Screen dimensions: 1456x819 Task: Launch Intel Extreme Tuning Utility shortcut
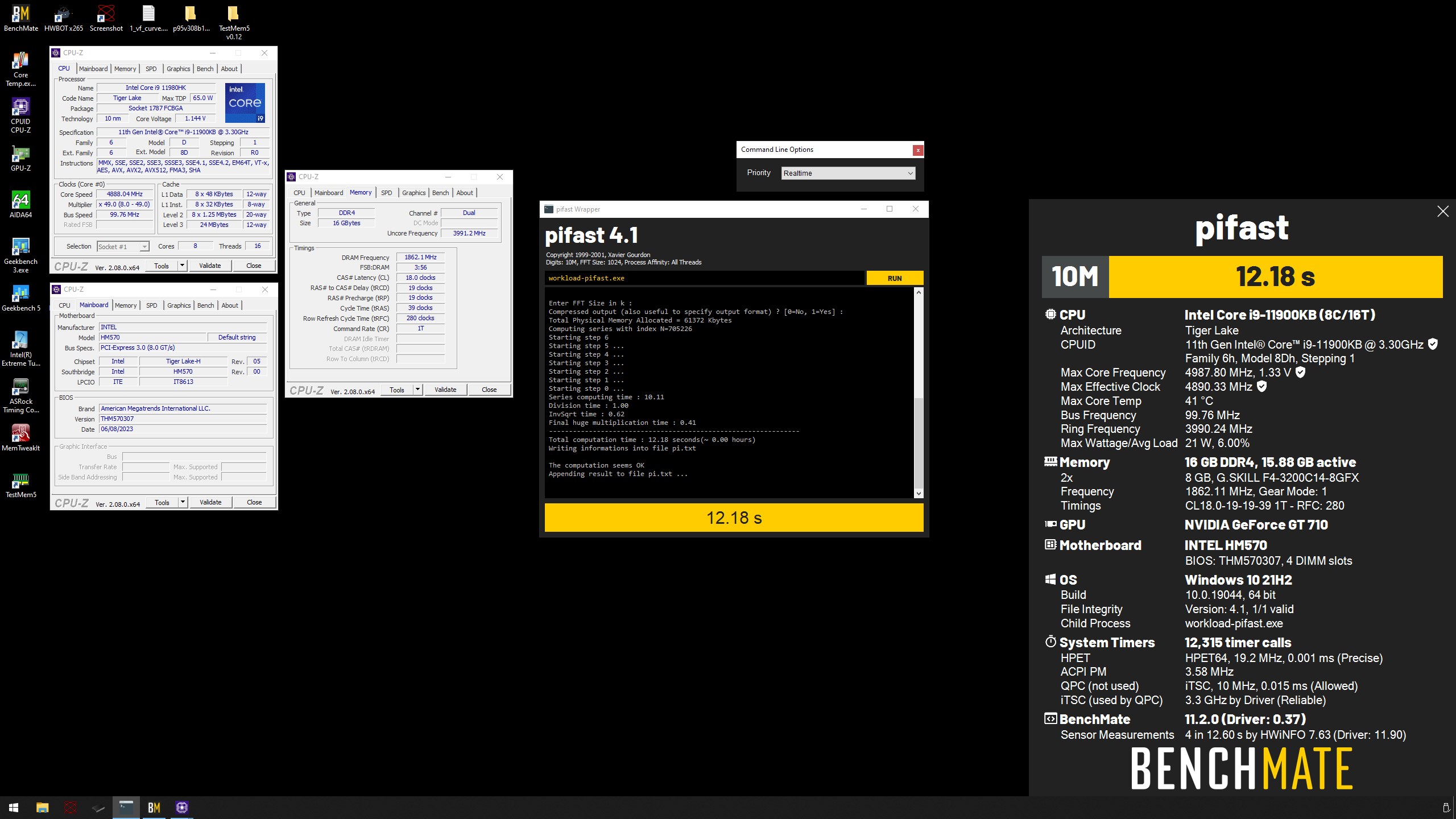pyautogui.click(x=21, y=349)
